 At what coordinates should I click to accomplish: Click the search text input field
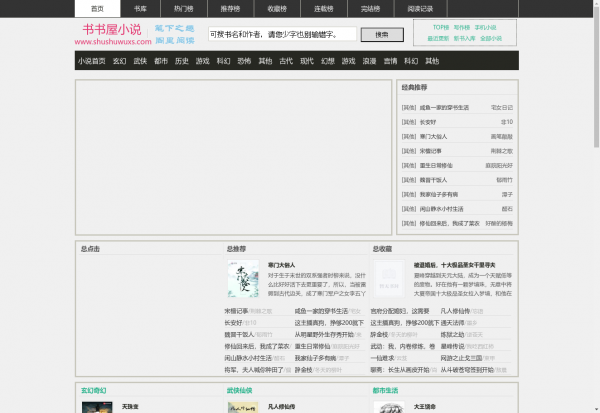coord(282,34)
